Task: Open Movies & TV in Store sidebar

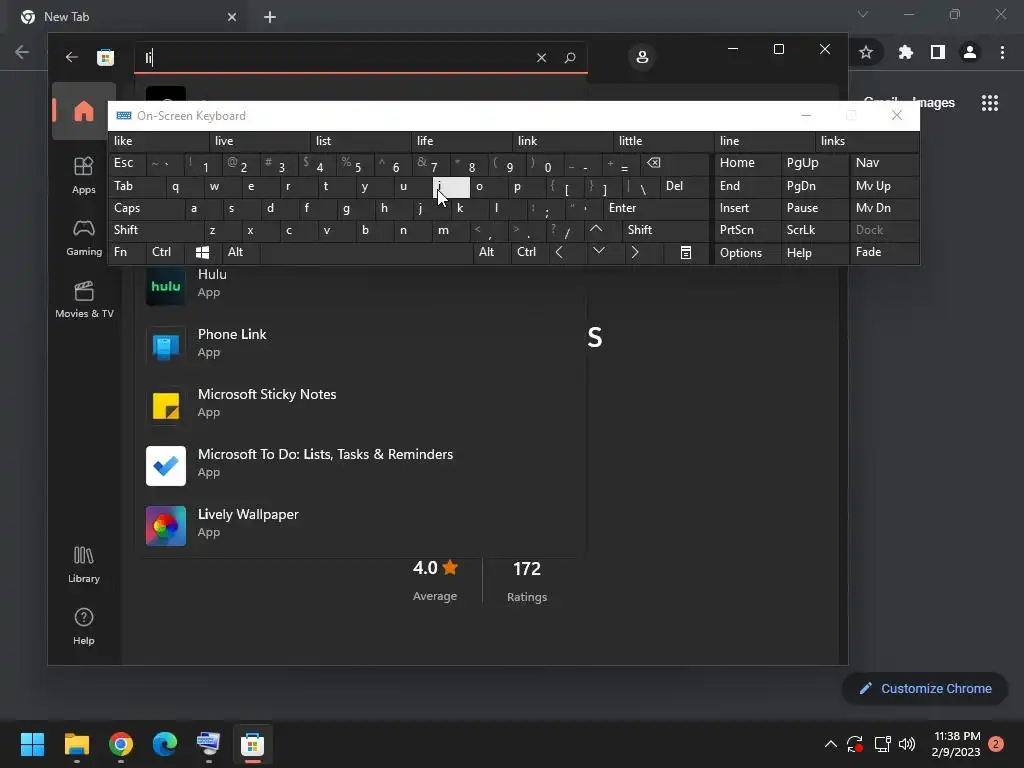Action: tap(84, 299)
